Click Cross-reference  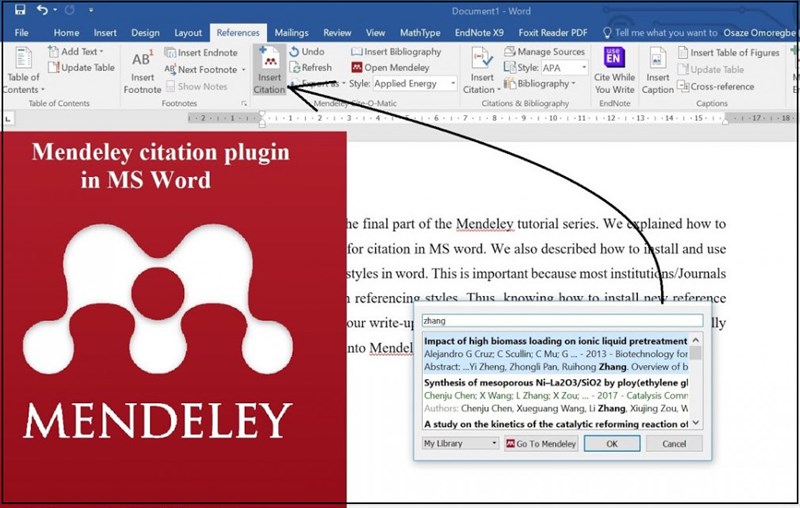point(715,87)
